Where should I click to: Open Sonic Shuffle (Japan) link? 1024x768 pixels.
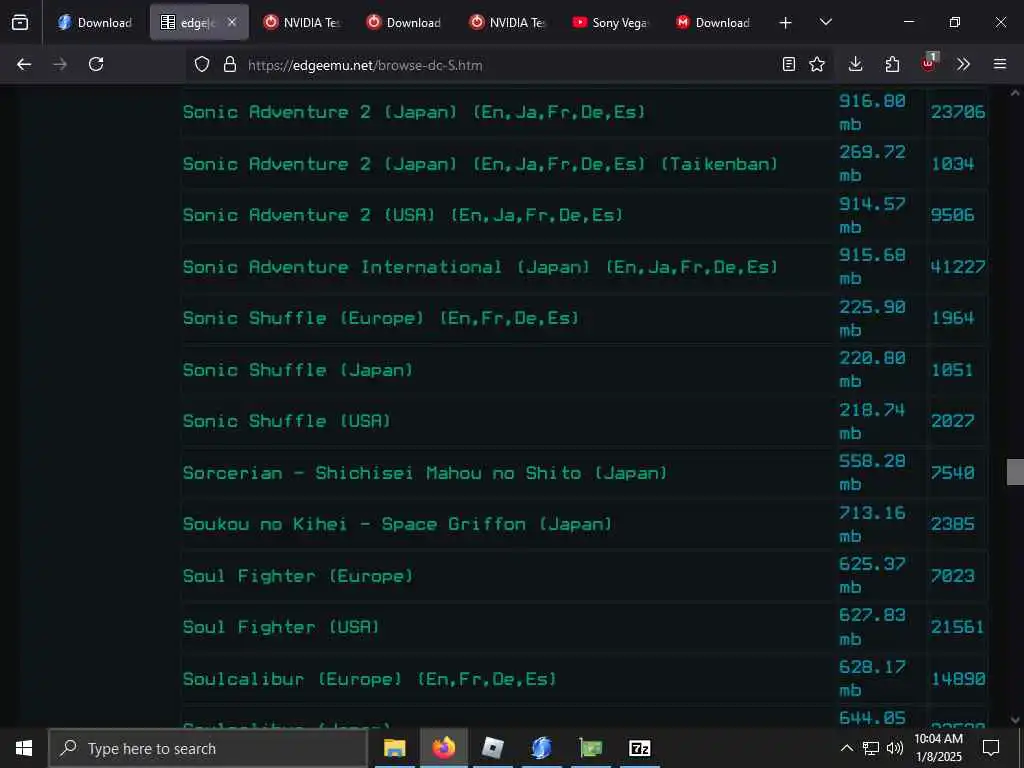(298, 370)
